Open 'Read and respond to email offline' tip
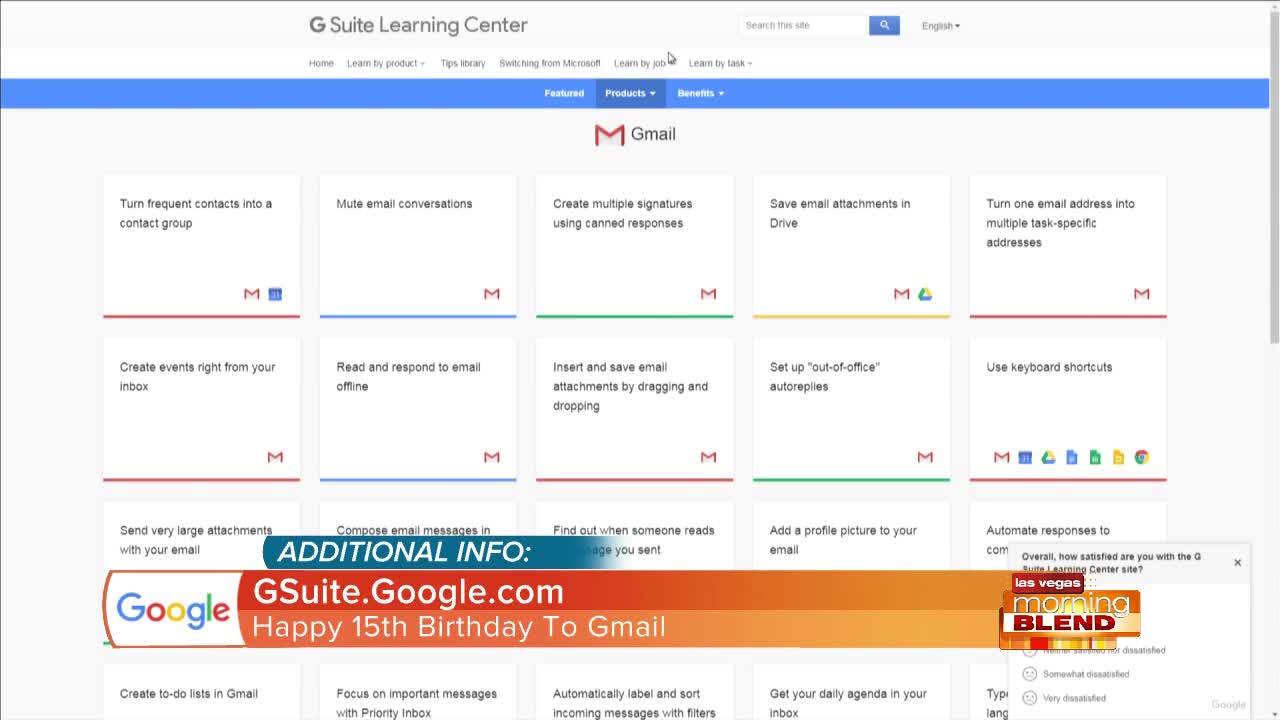Screen dimensions: 1280x720 [x=418, y=410]
